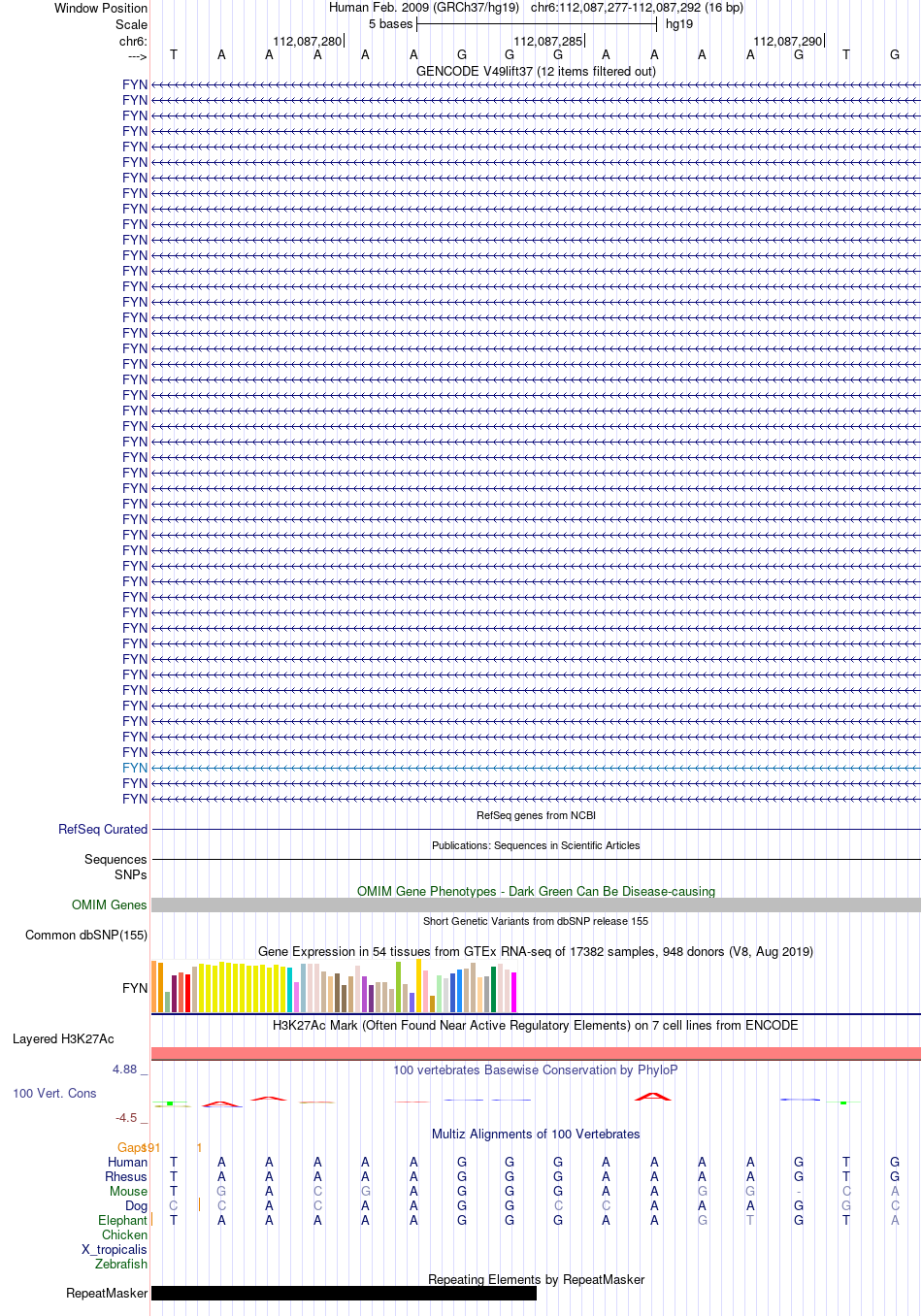This screenshot has height=1316, width=922.
Task: Click the gray OMIM Genes bar
Action: point(536,905)
